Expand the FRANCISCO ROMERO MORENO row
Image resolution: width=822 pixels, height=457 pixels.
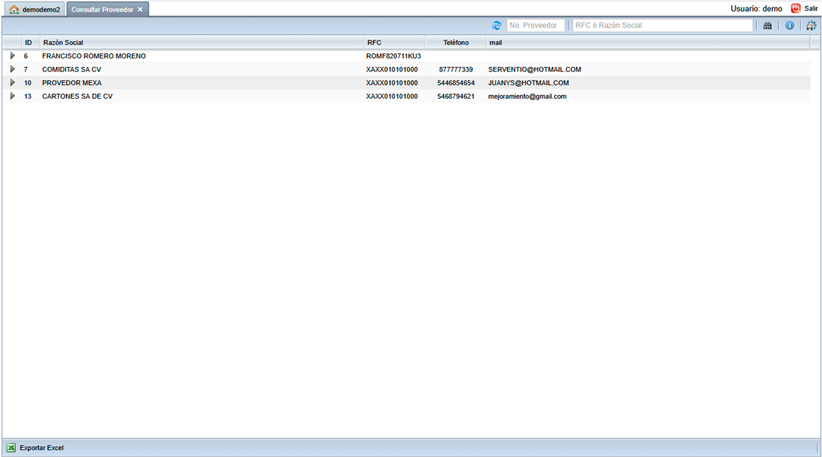click(x=13, y=56)
